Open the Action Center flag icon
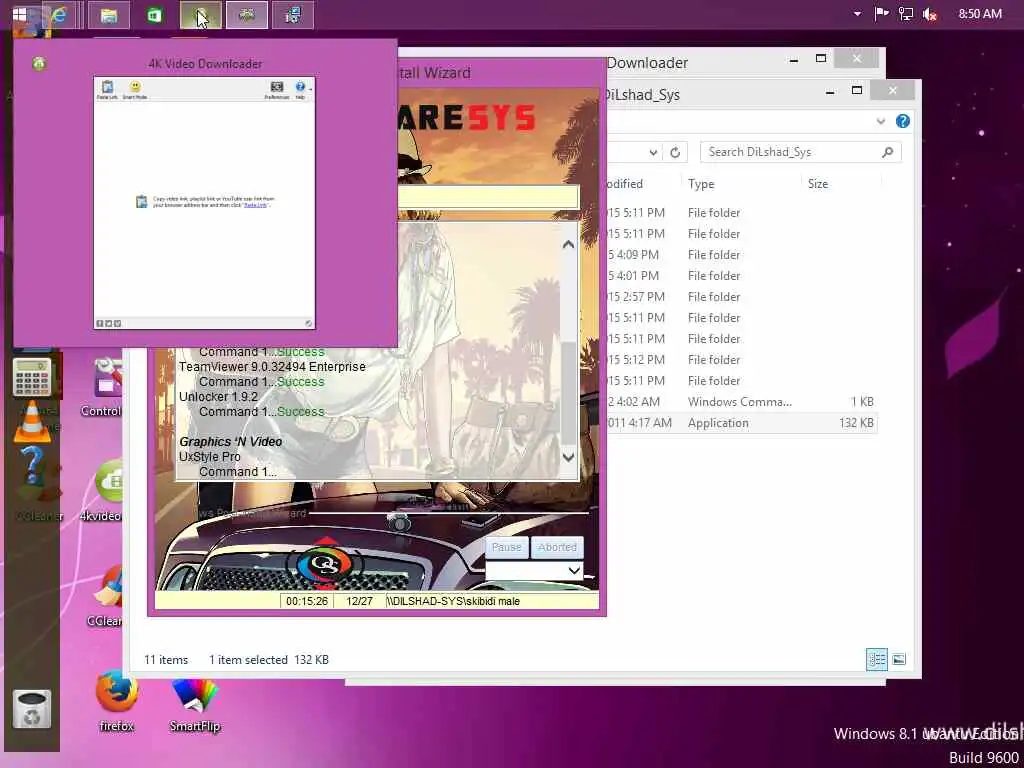 [x=882, y=14]
